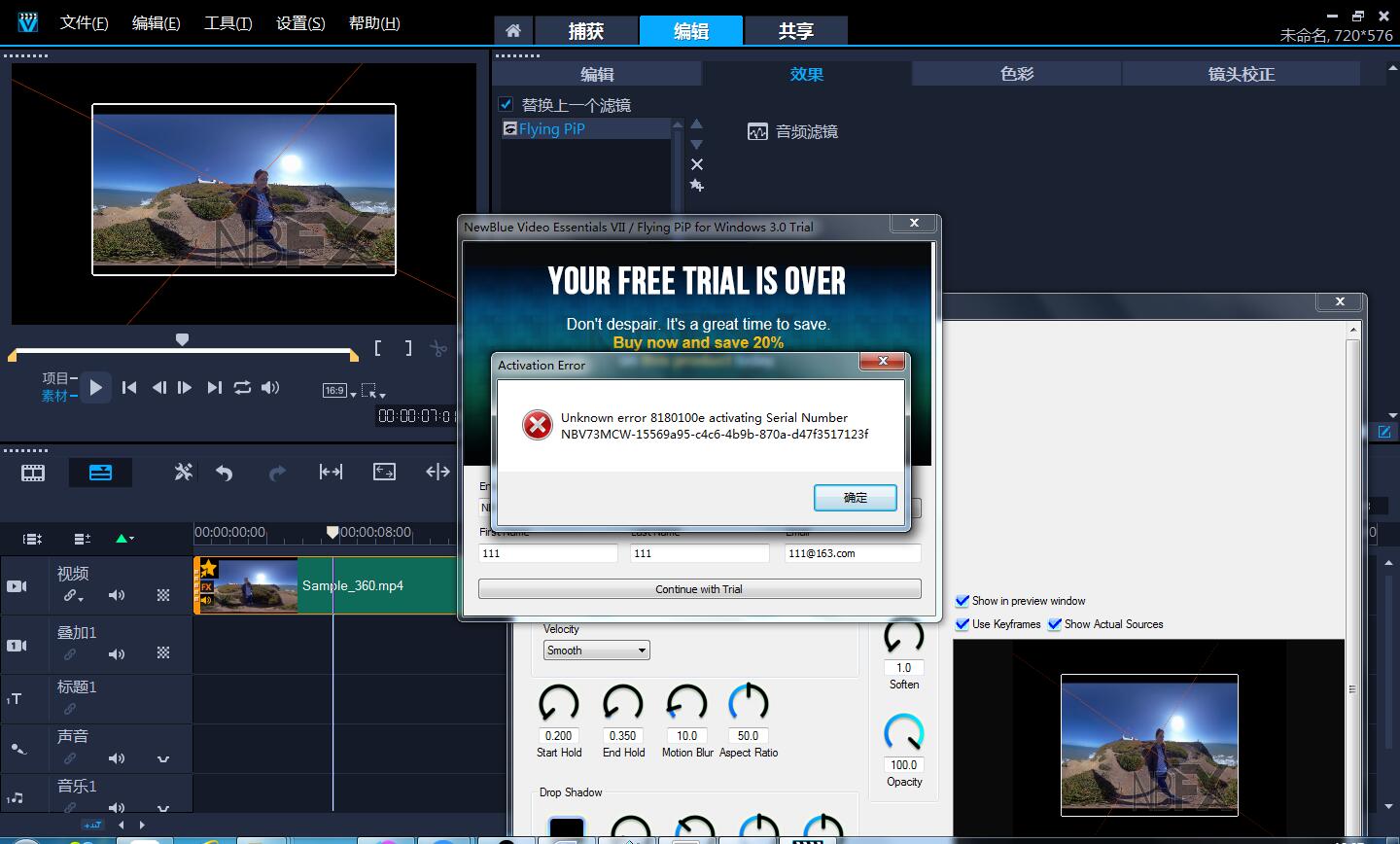The width and height of the screenshot is (1400, 844).
Task: Expand the 声音 track options chevron
Action: 163,759
